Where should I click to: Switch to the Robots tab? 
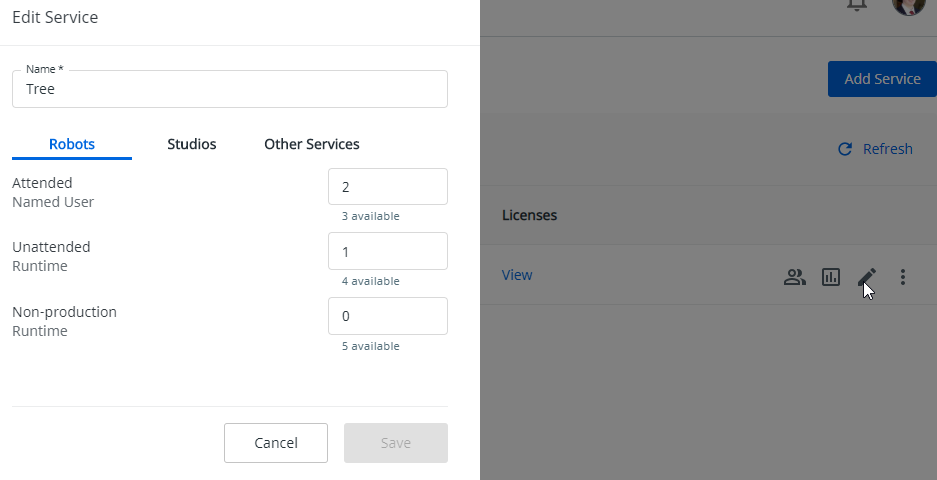(x=72, y=144)
